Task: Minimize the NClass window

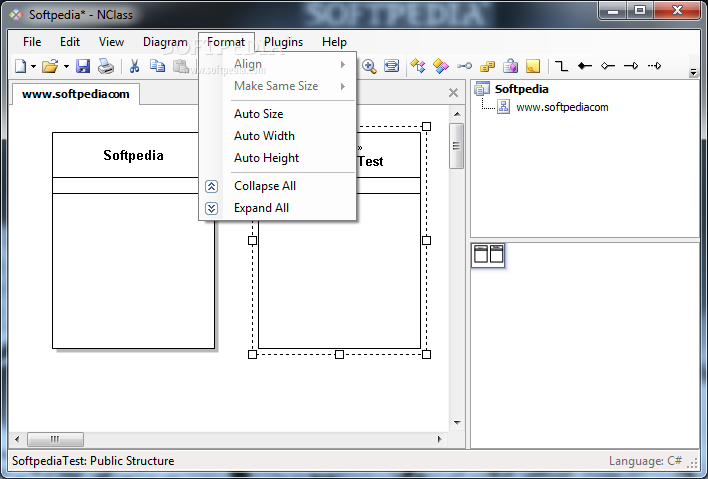Action: [613, 10]
